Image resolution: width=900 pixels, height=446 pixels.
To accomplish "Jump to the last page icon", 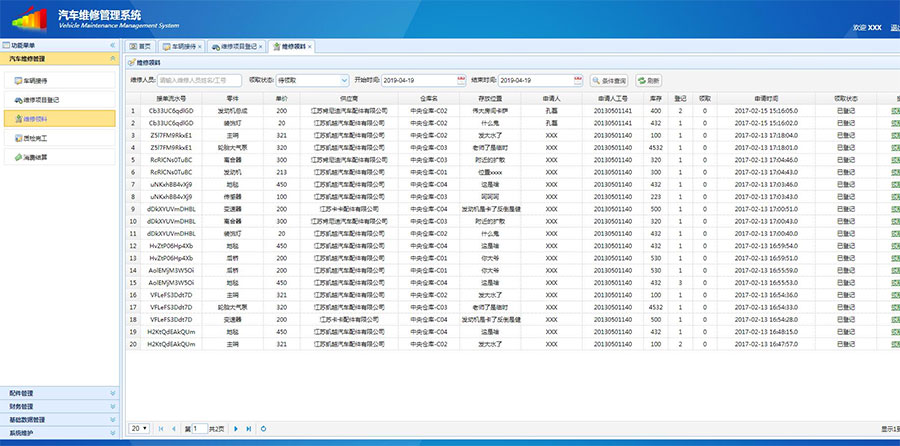I will pos(248,428).
